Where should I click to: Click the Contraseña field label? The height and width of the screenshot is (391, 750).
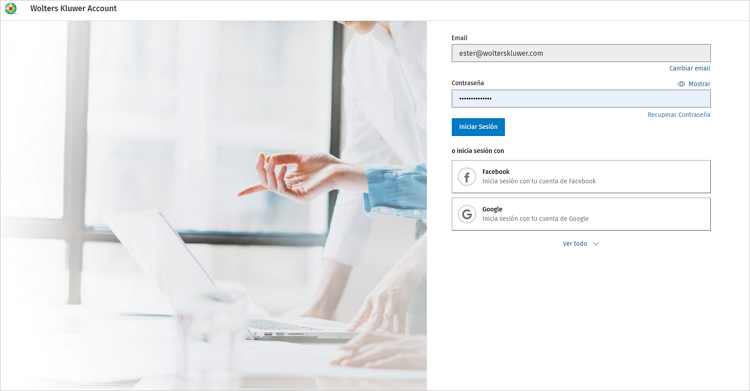tap(467, 83)
